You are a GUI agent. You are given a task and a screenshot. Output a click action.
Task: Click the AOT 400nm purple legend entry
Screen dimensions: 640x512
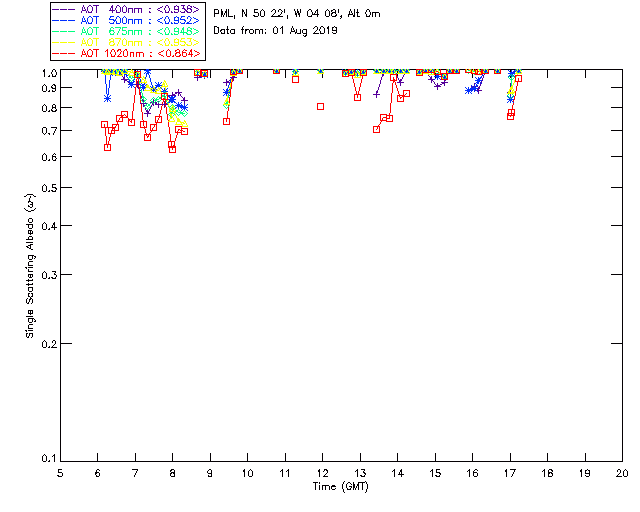[126, 9]
